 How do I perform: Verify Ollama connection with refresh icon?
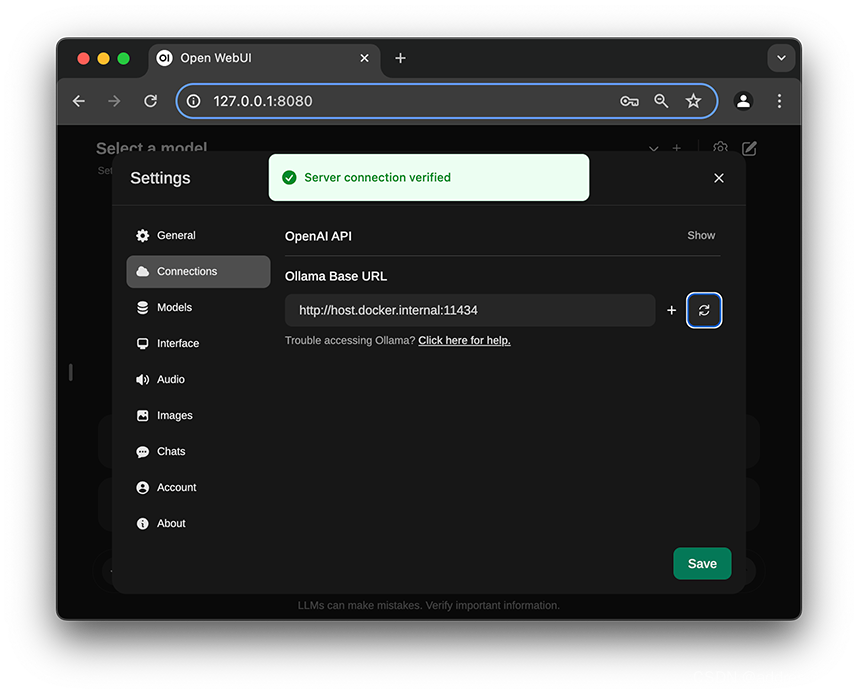coord(703,310)
